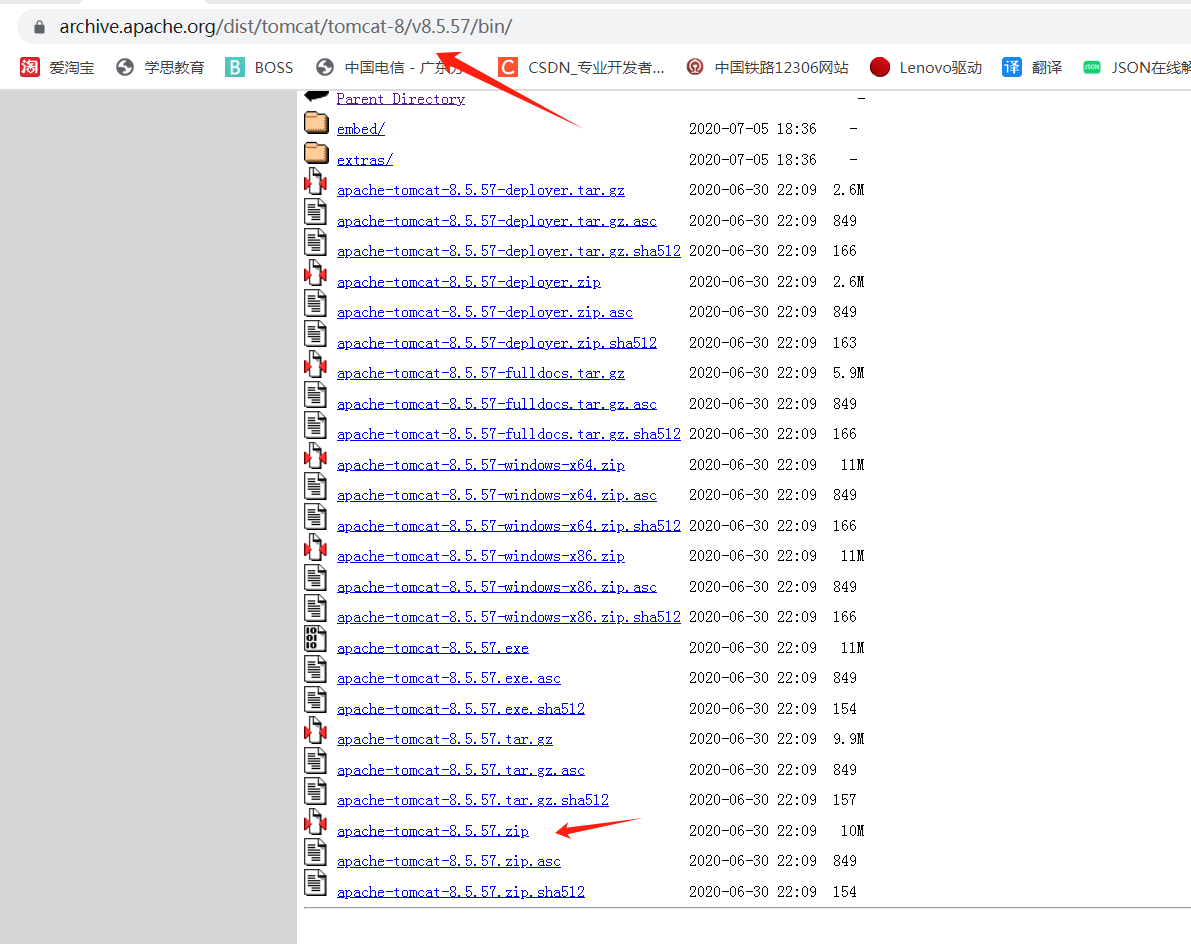Open the Lenovo驱动 bookmark
1191x944 pixels.
pyautogui.click(x=926, y=68)
